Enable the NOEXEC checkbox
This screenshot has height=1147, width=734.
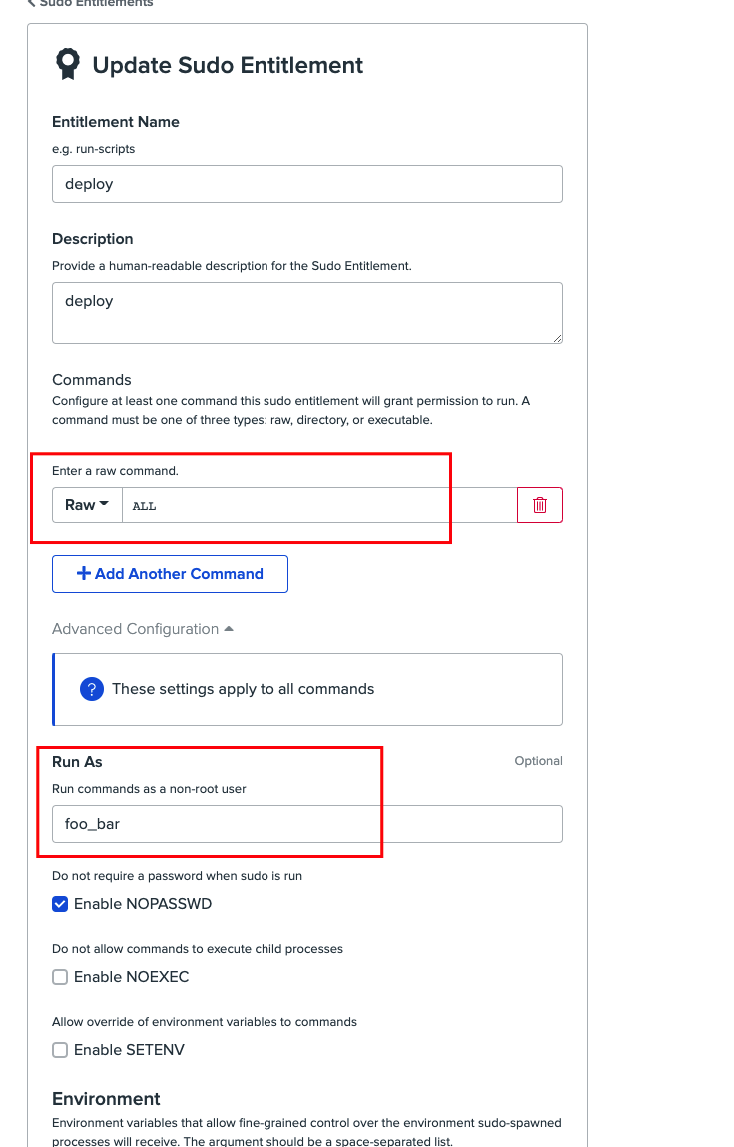click(60, 977)
